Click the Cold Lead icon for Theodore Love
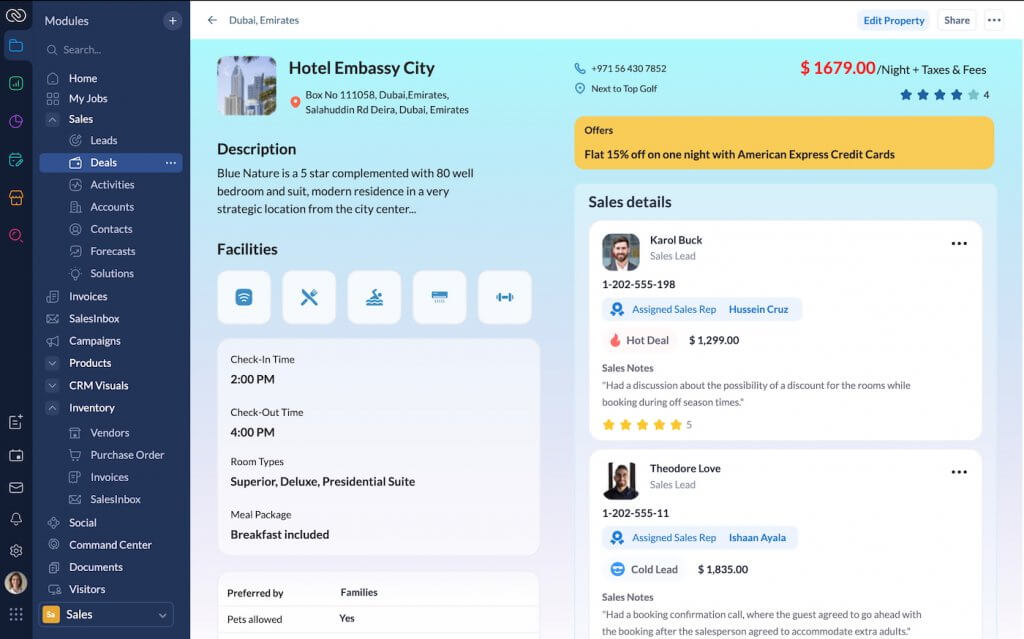 tap(616, 568)
